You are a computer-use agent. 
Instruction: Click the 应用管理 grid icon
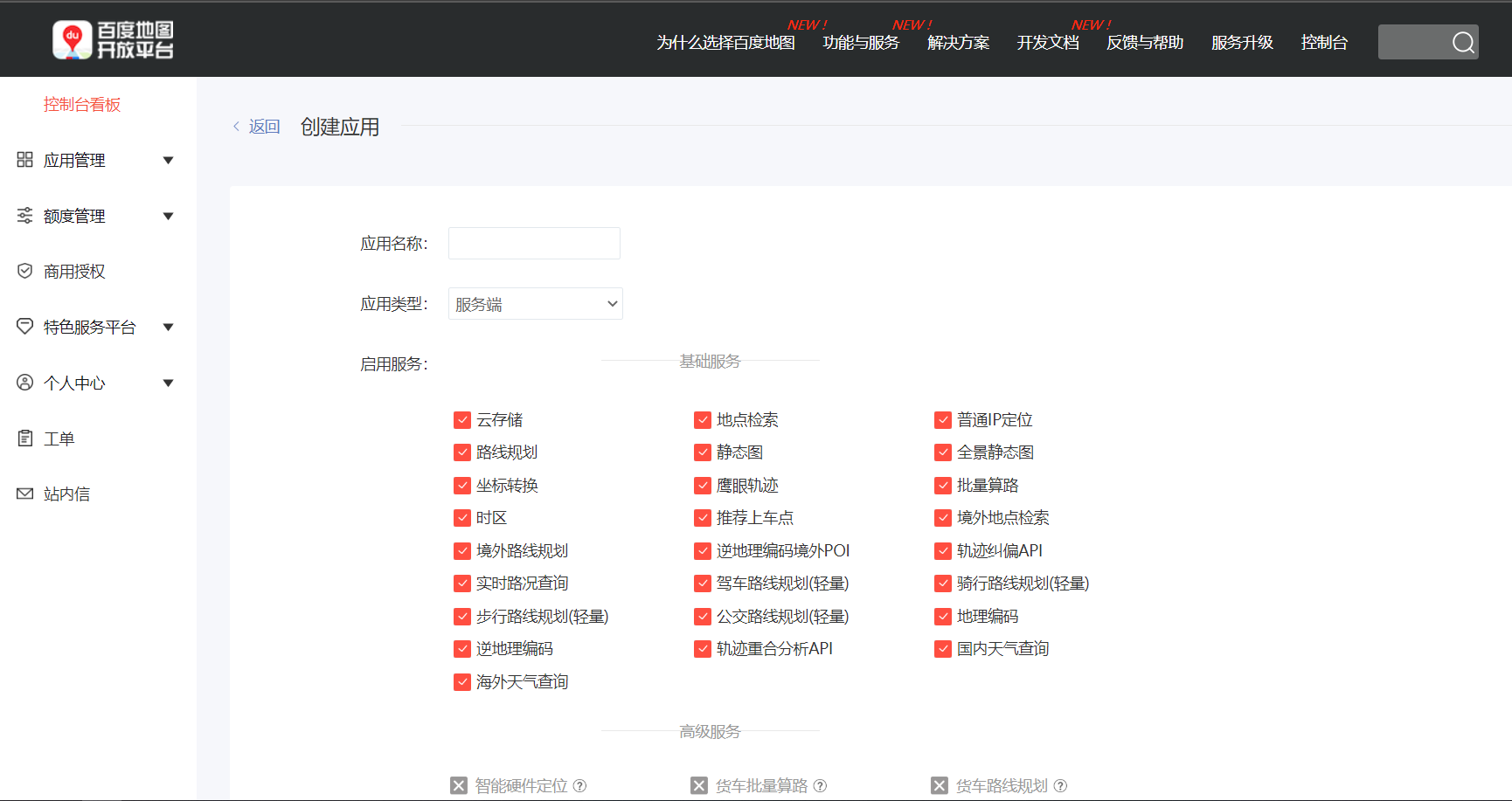[x=24, y=160]
